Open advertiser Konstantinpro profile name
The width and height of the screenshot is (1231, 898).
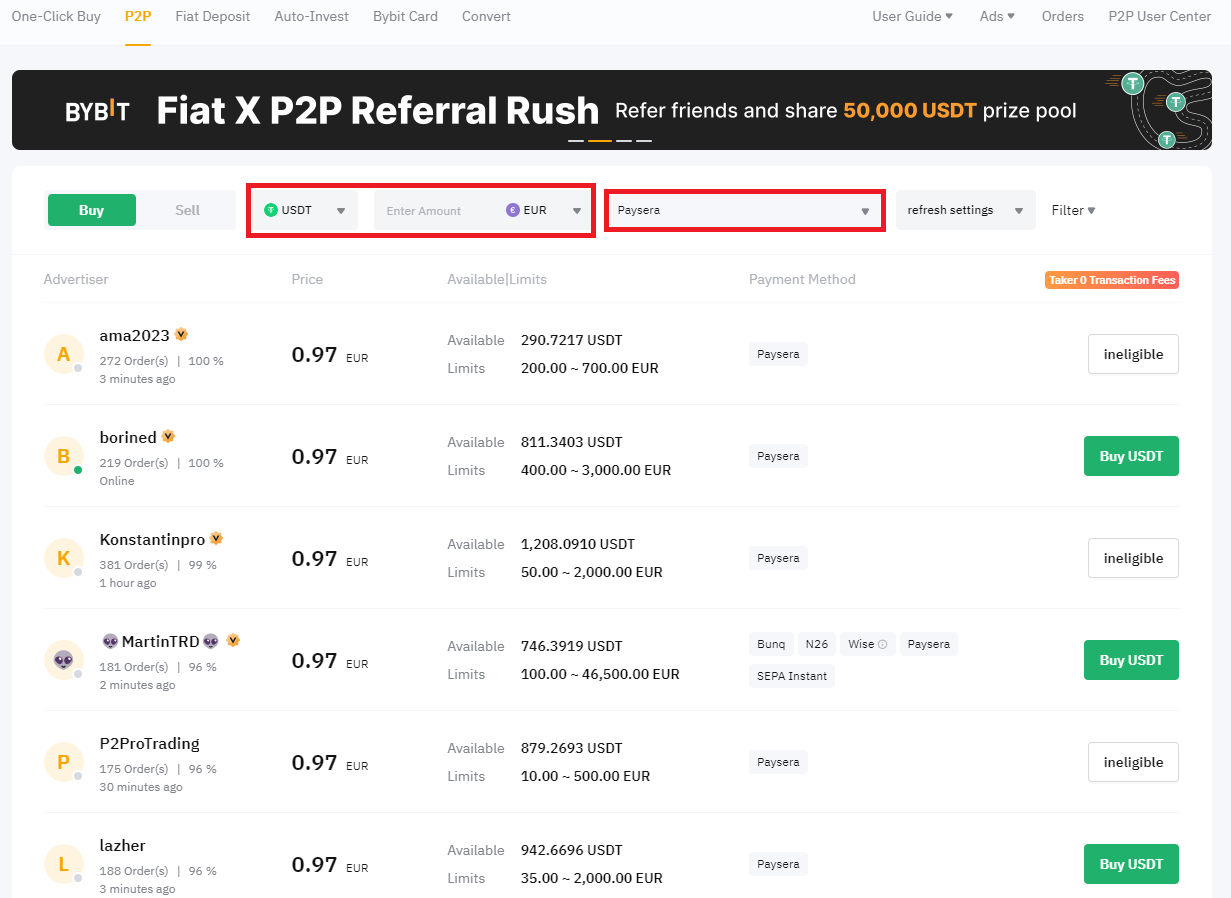pyautogui.click(x=152, y=539)
